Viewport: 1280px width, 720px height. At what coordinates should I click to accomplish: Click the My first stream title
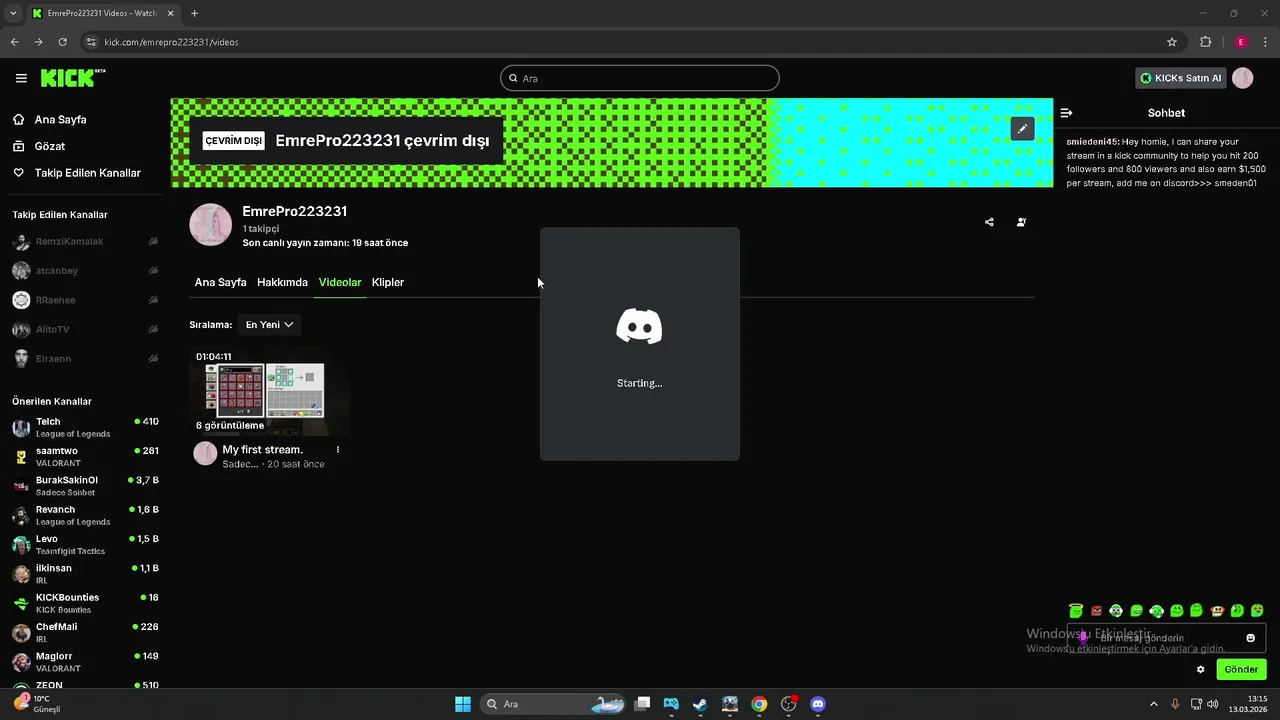262,450
